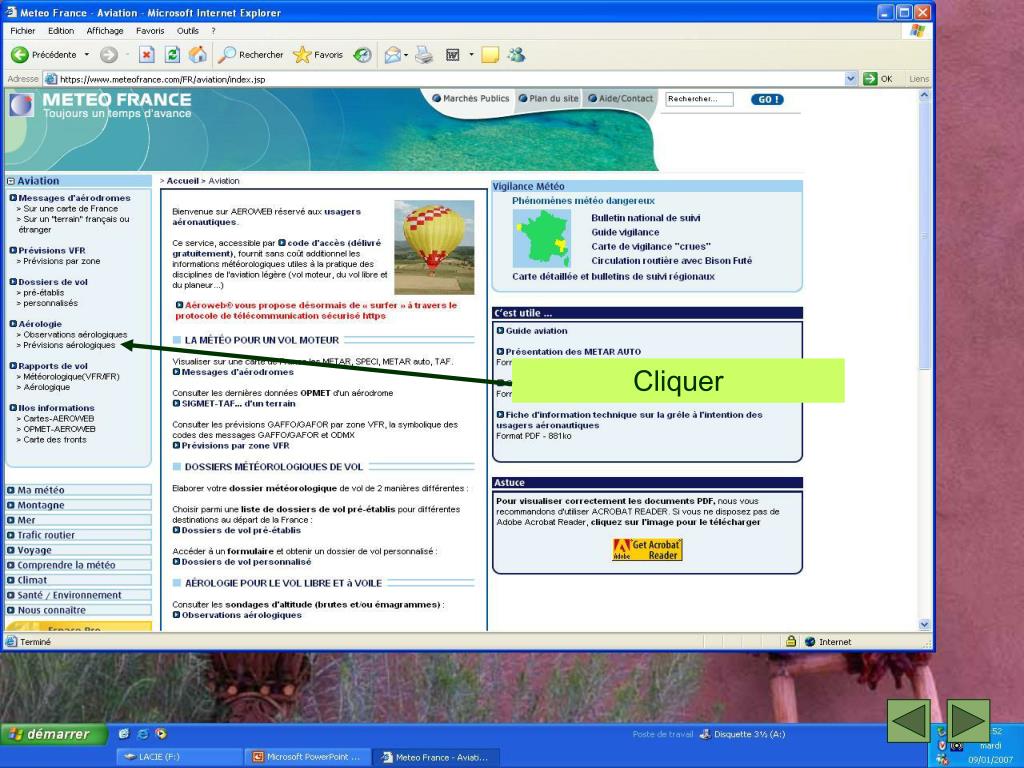Click the Forward navigation arrow
The image size is (1024, 768).
pyautogui.click(x=108, y=55)
